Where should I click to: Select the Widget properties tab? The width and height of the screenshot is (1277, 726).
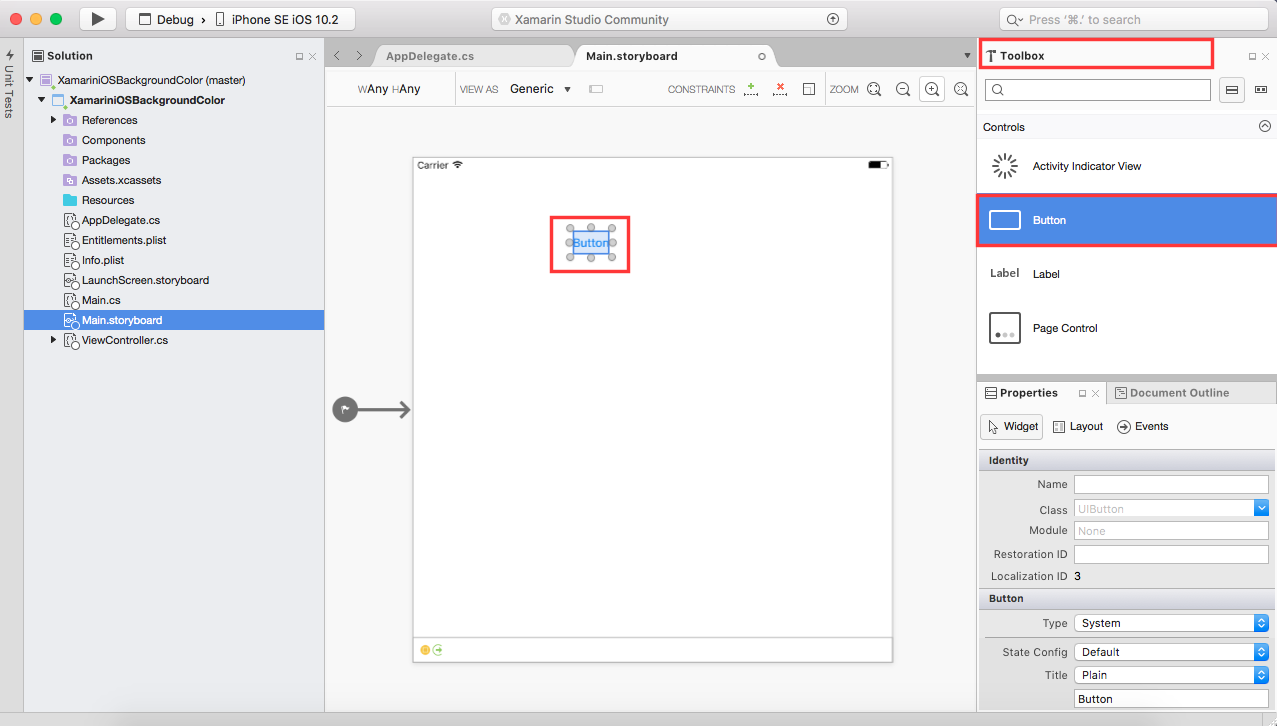tap(1012, 426)
